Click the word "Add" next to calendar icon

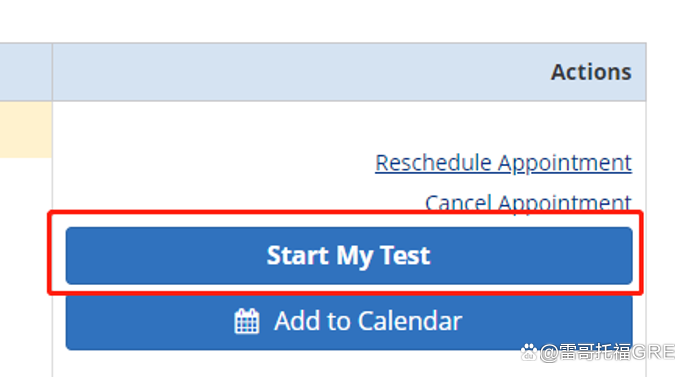coord(297,321)
